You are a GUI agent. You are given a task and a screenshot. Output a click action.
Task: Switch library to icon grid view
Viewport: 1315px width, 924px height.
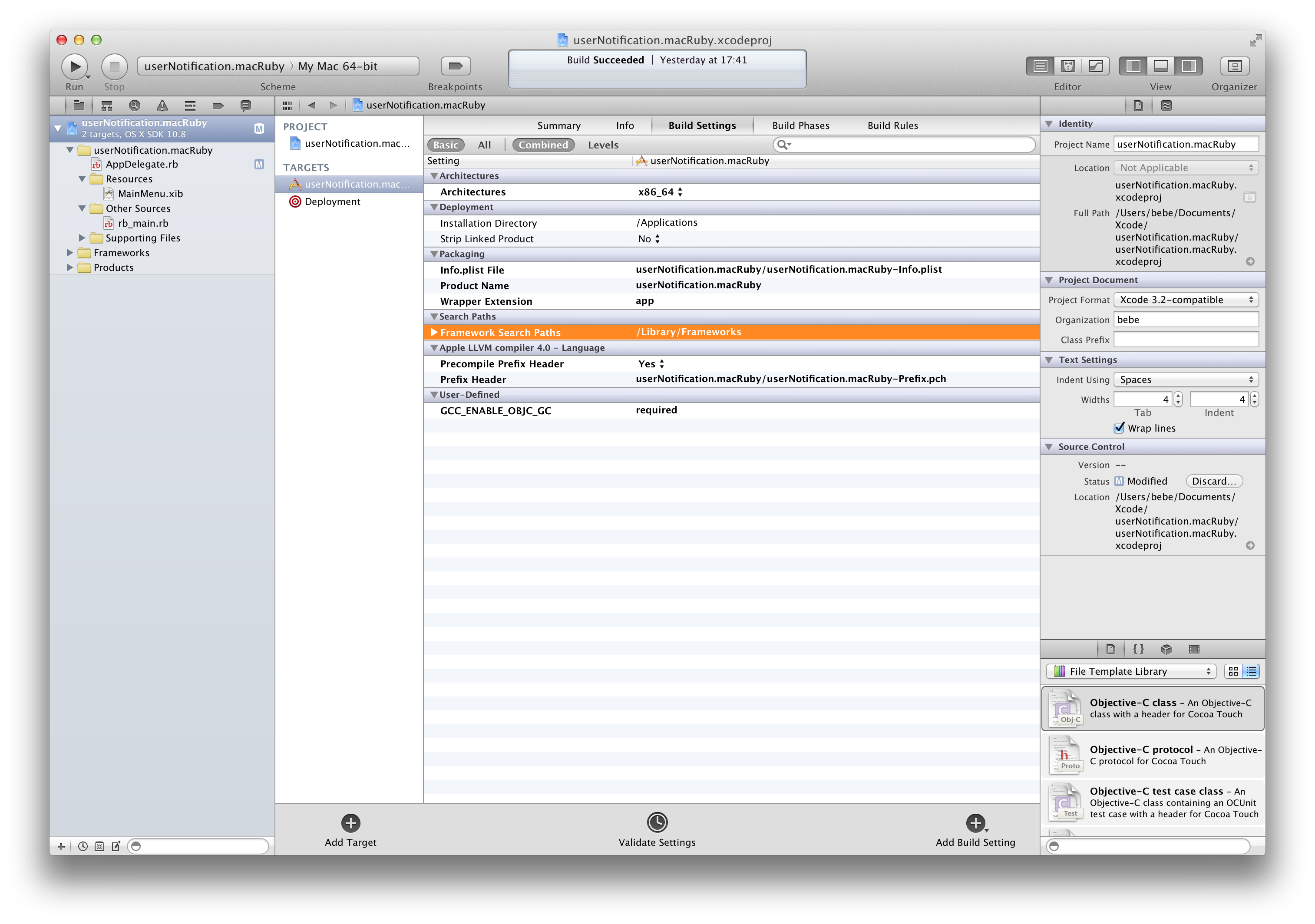[1233, 671]
